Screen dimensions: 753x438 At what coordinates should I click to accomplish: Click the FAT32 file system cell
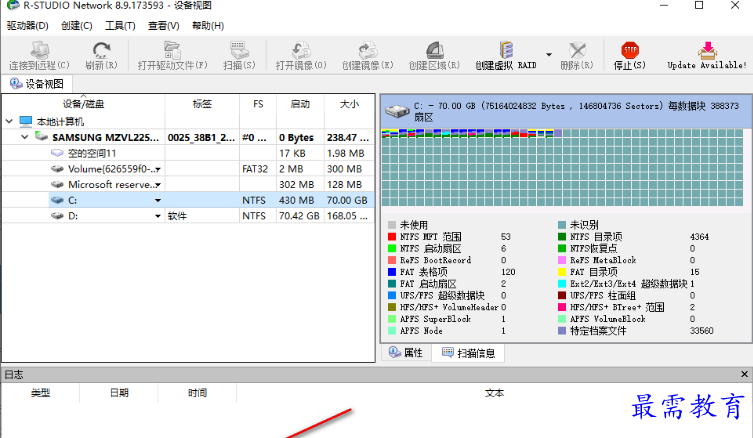pos(255,169)
